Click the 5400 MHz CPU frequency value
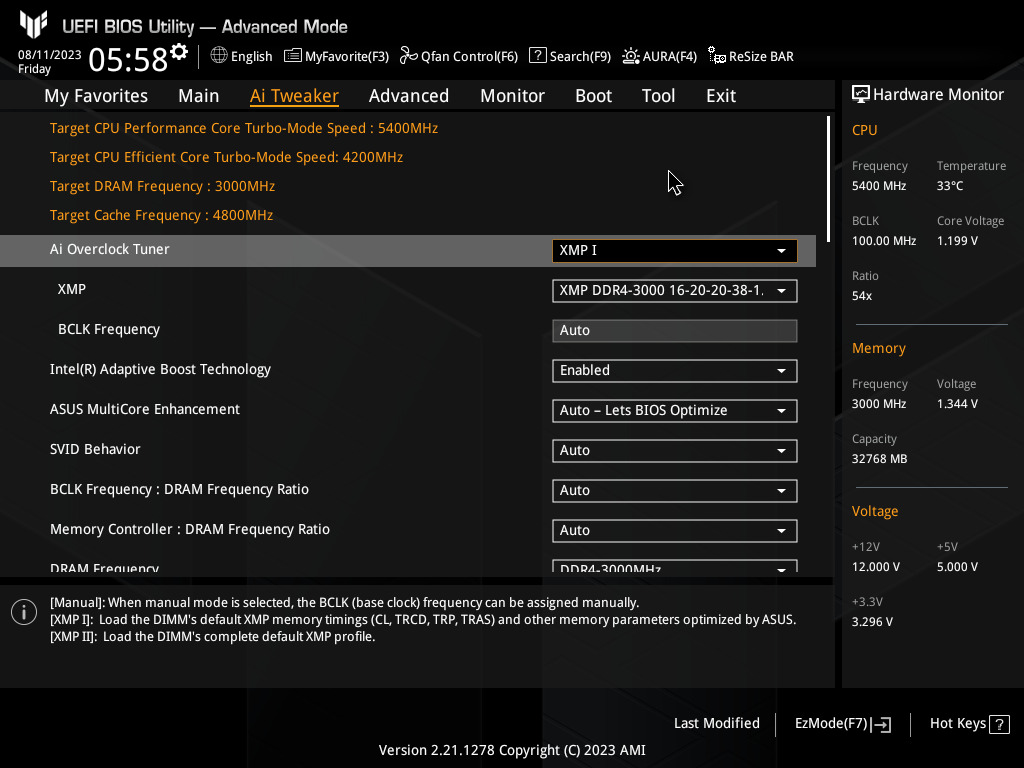 [x=879, y=186]
